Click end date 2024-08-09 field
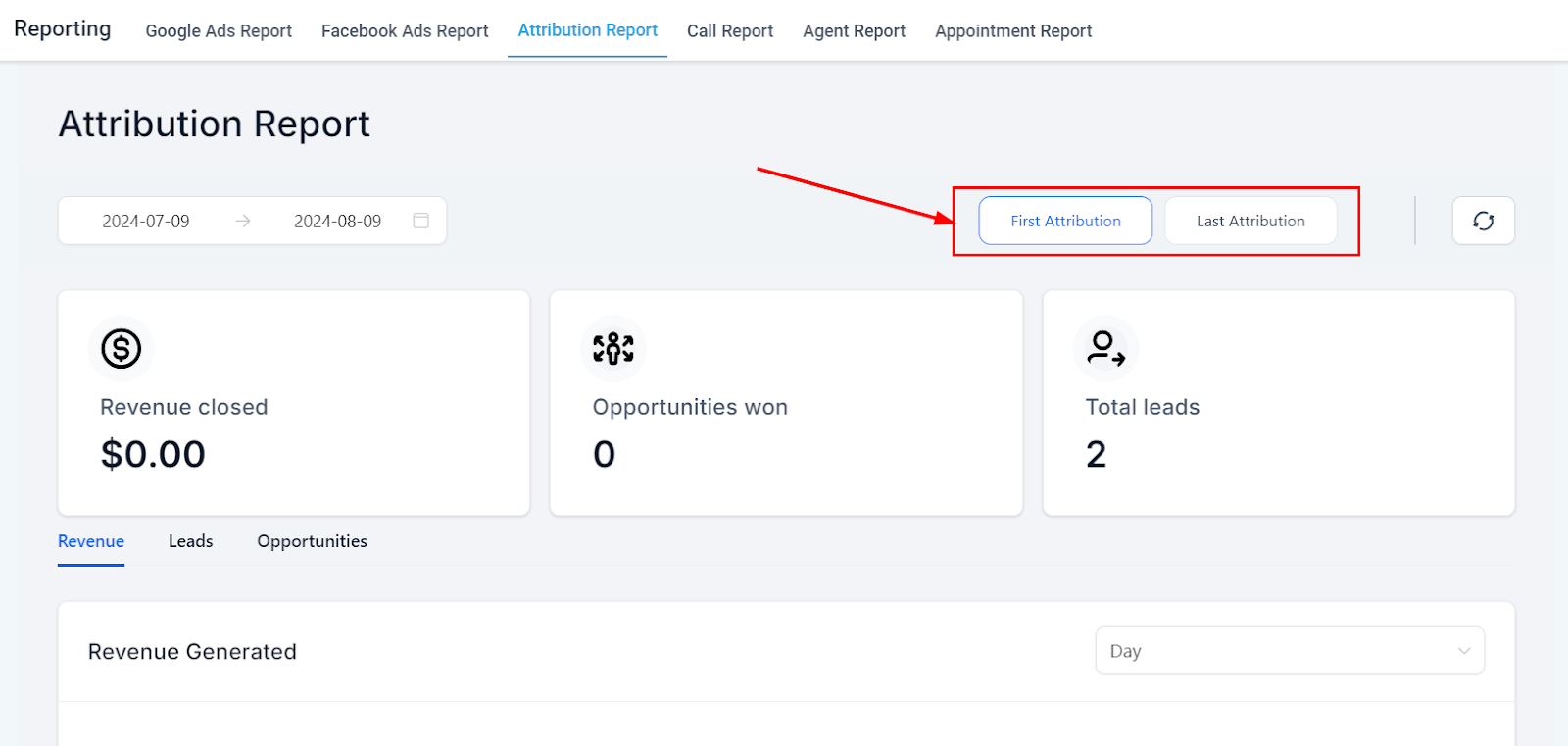Viewport: 1568px width, 746px height. coord(337,221)
